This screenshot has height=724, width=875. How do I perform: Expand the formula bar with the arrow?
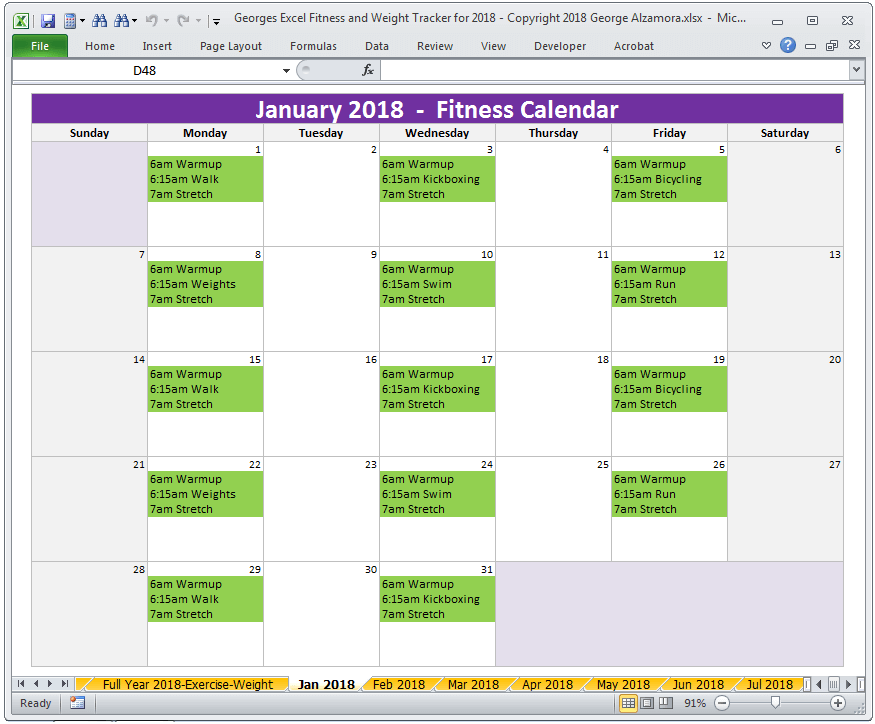[856, 70]
